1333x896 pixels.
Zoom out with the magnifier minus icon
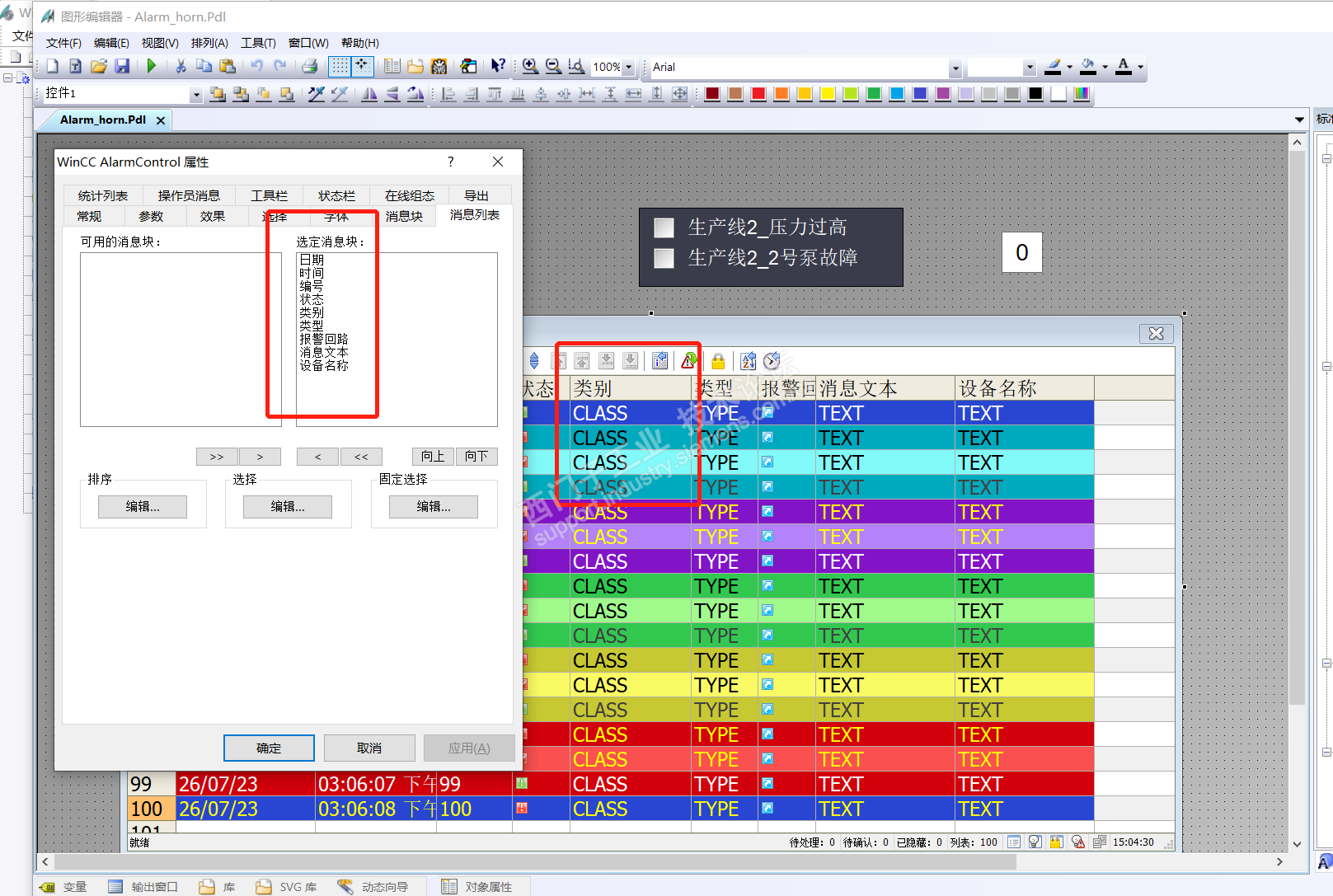tap(553, 67)
